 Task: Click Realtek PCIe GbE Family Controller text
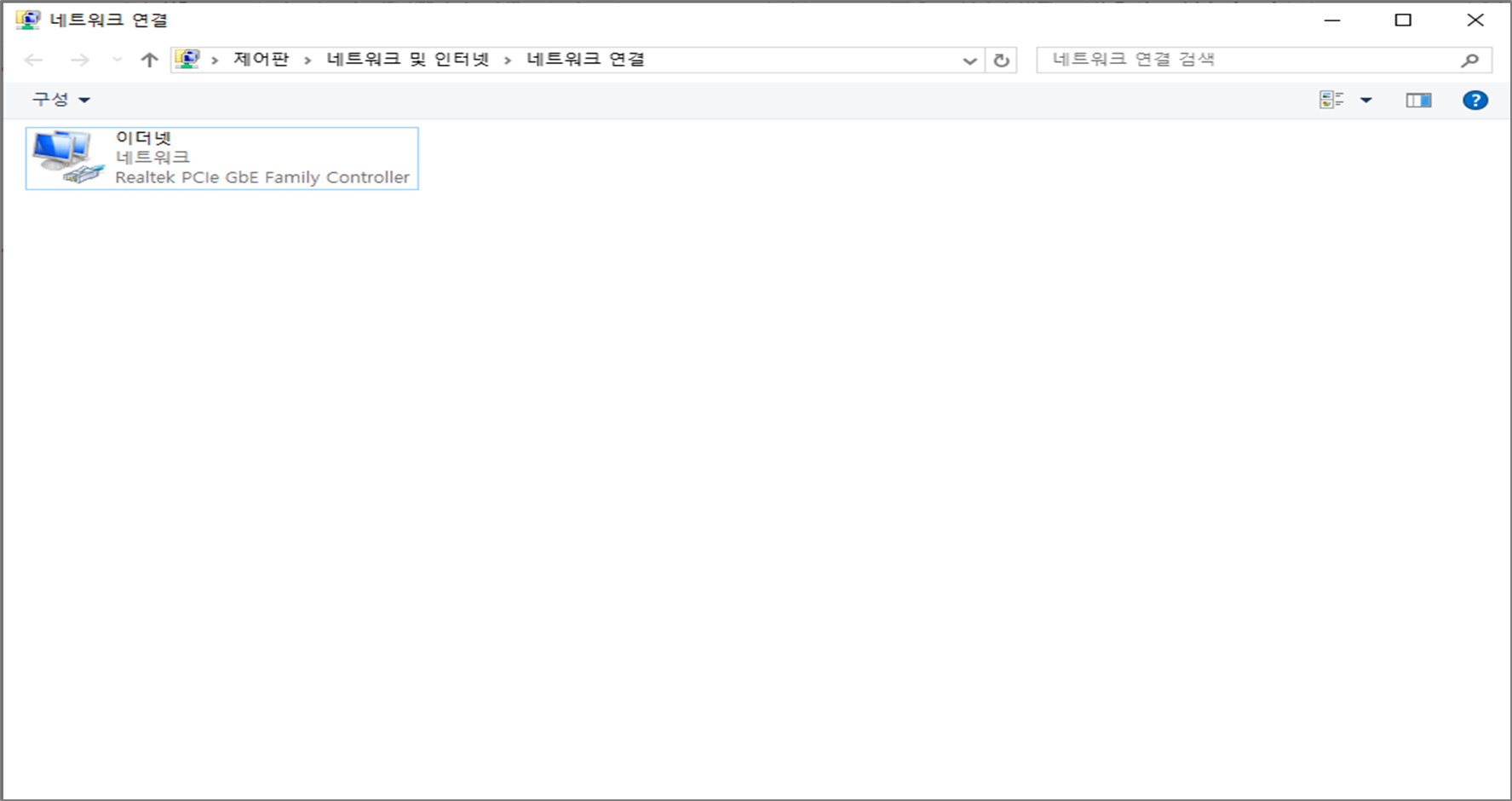pos(262,177)
